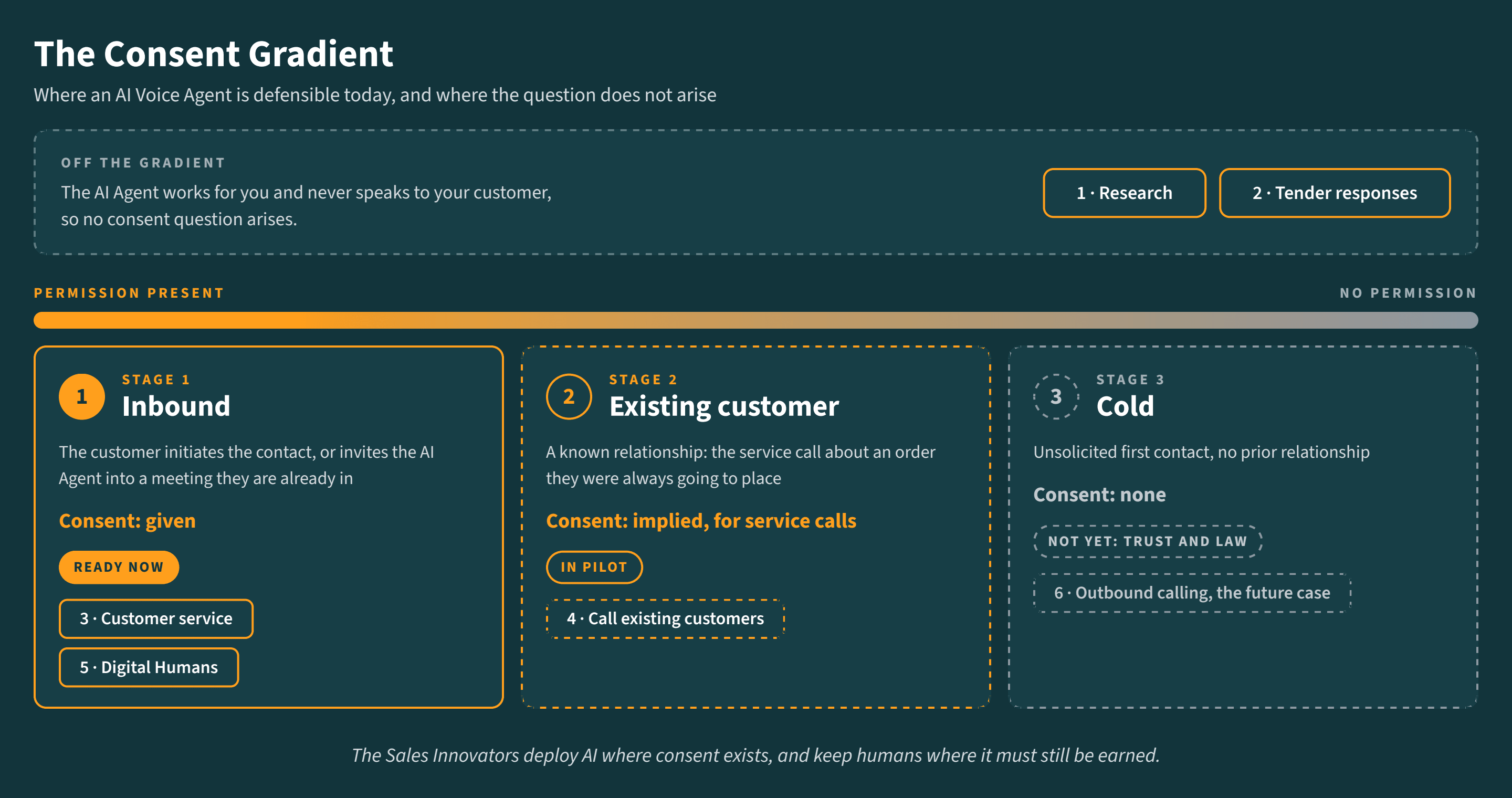Select the '4 · Call existing customers' chip
The width and height of the screenshot is (1512, 798).
click(665, 618)
